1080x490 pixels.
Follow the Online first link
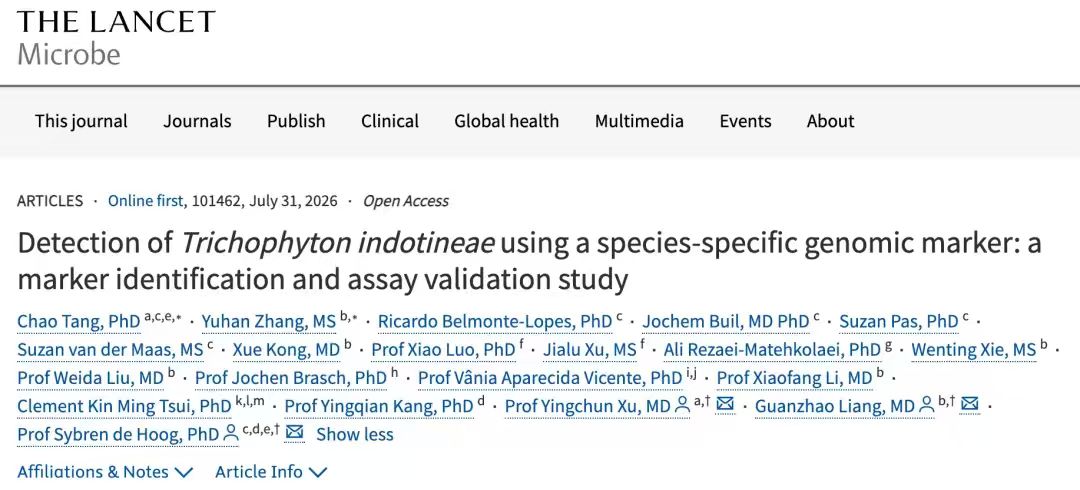tap(145, 201)
